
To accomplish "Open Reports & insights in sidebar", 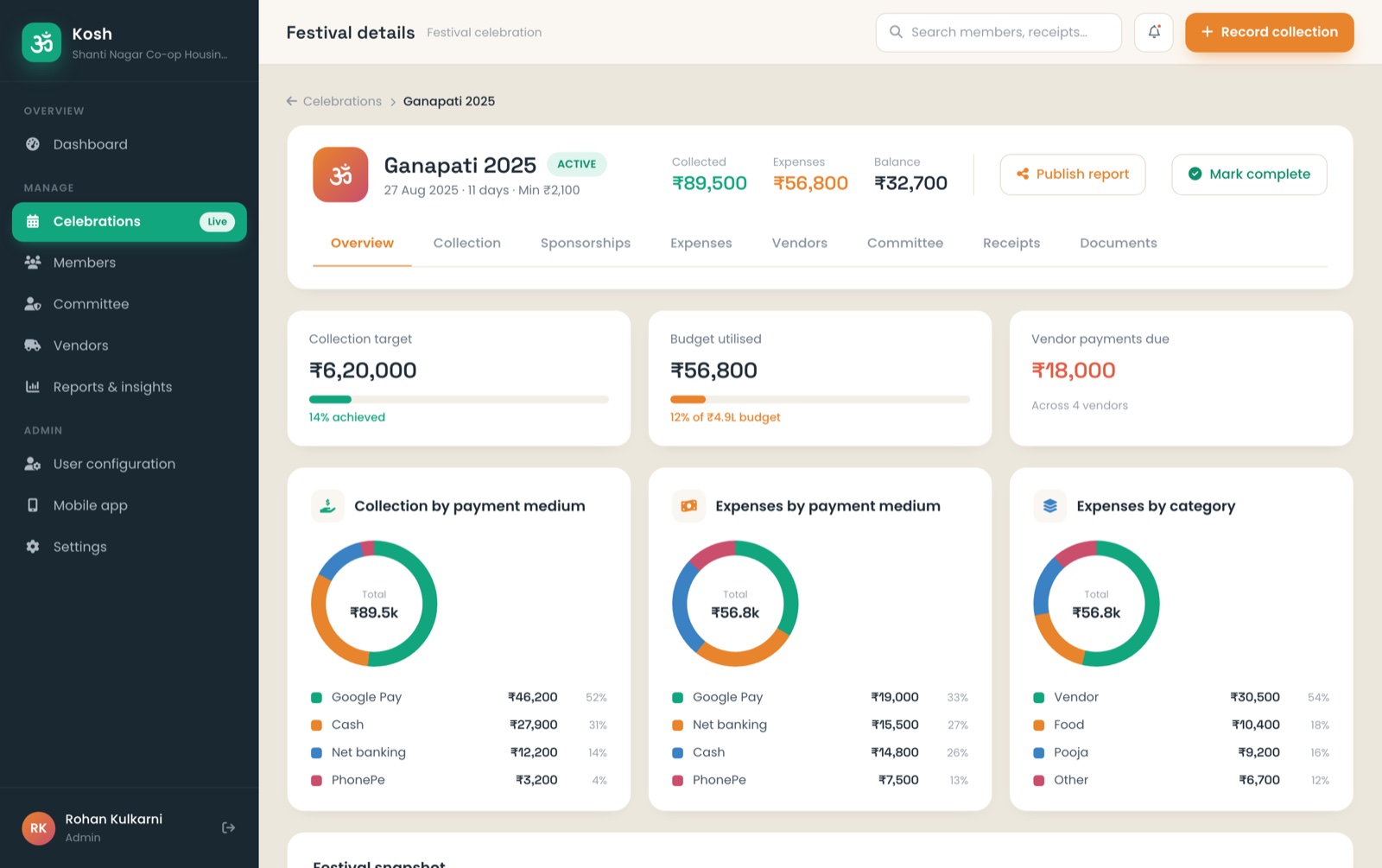I will (130, 387).
